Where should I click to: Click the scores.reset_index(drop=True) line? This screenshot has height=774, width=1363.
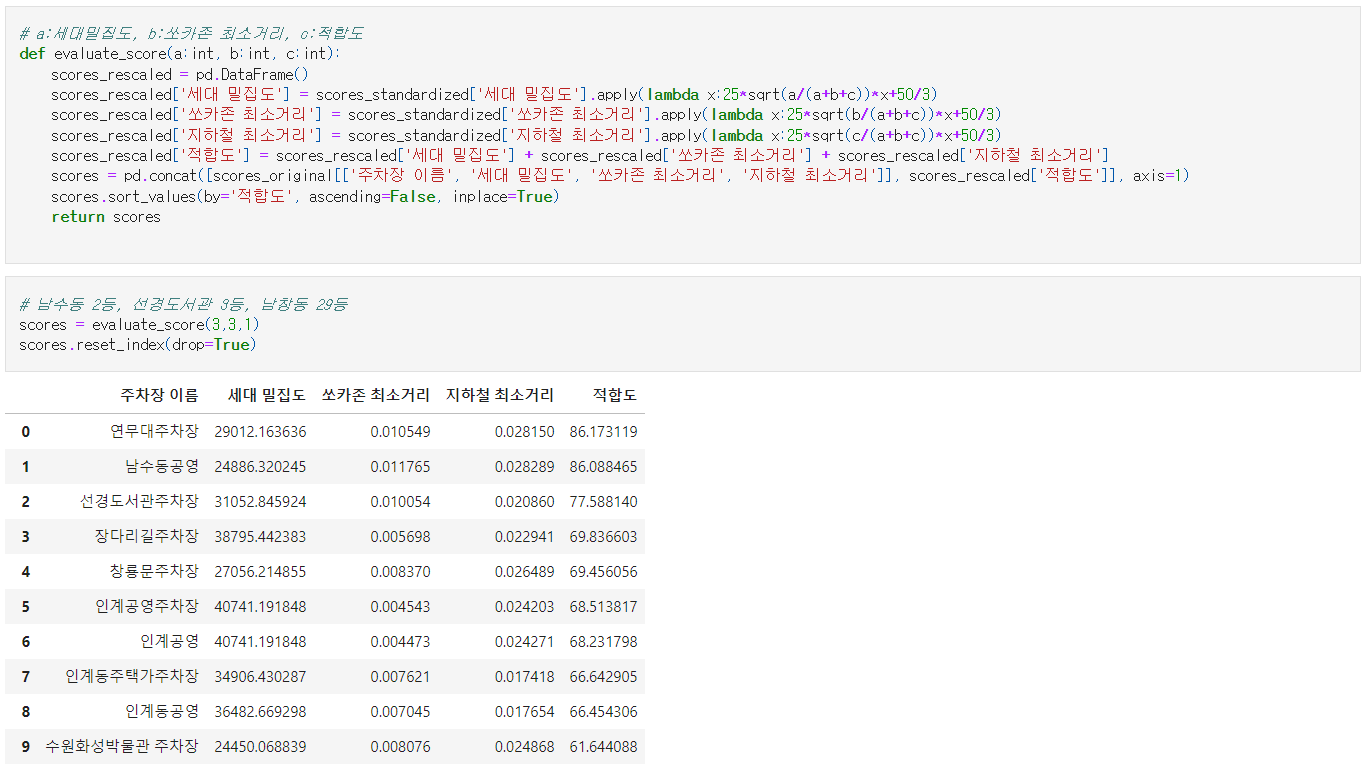(138, 345)
